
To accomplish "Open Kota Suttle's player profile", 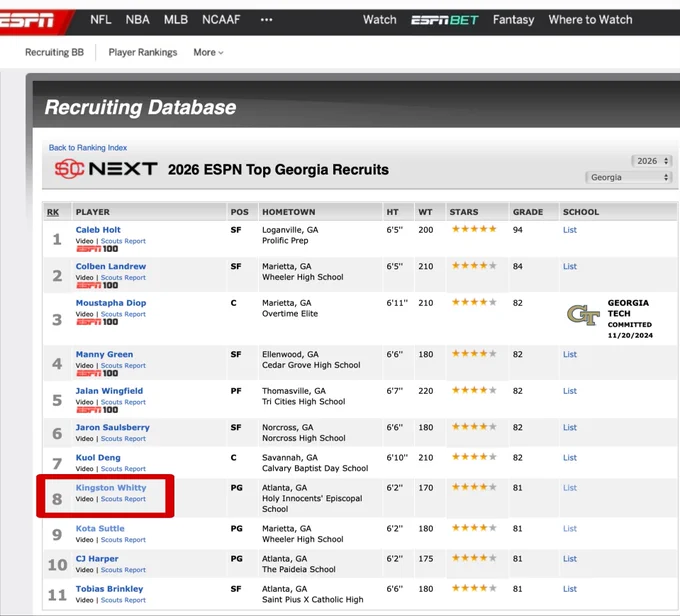I will tap(100, 528).
